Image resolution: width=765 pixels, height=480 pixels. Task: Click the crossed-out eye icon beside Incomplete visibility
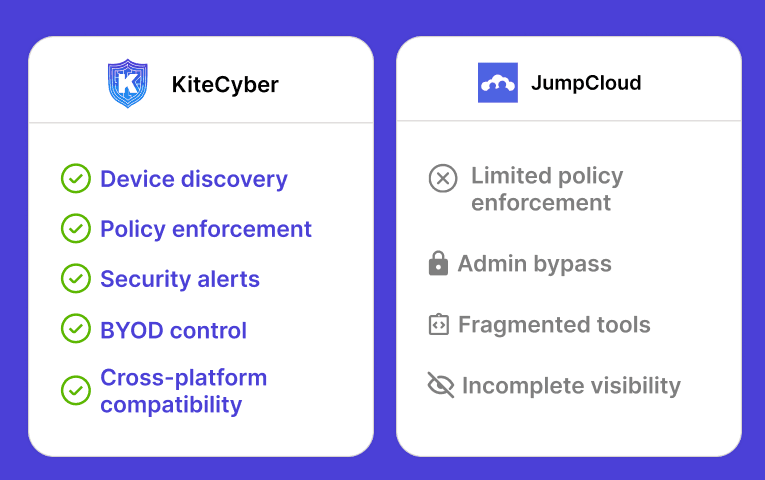coord(441,385)
